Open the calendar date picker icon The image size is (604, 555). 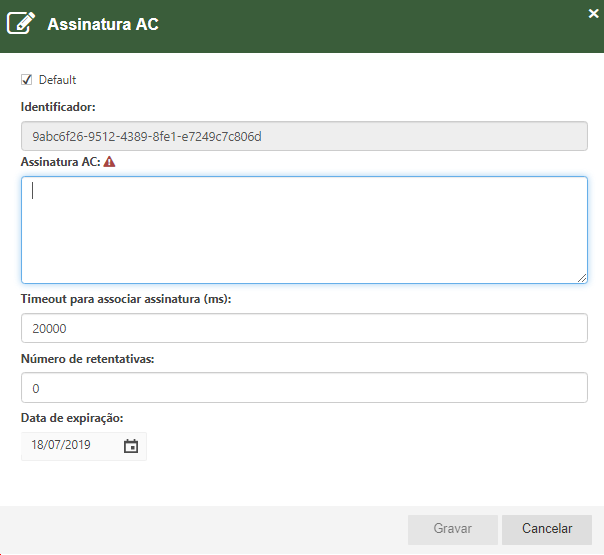tap(131, 446)
